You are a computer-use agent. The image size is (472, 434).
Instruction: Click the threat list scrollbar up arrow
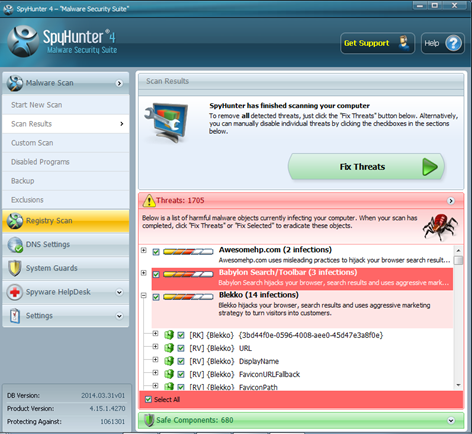point(459,250)
